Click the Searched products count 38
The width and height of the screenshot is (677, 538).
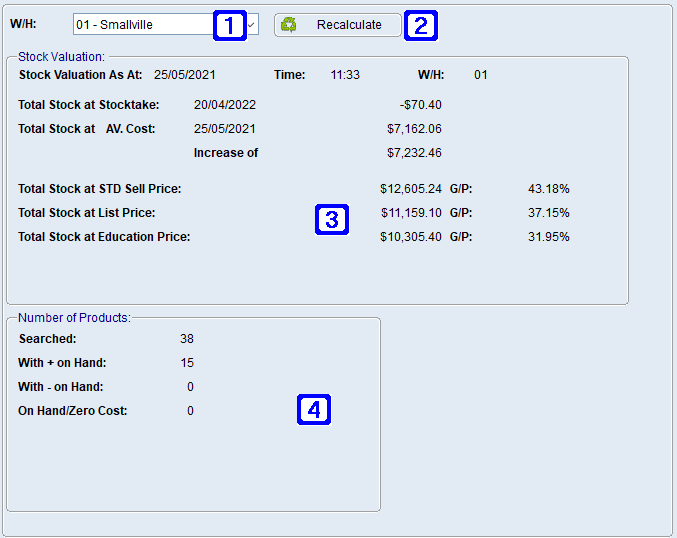(x=187, y=339)
